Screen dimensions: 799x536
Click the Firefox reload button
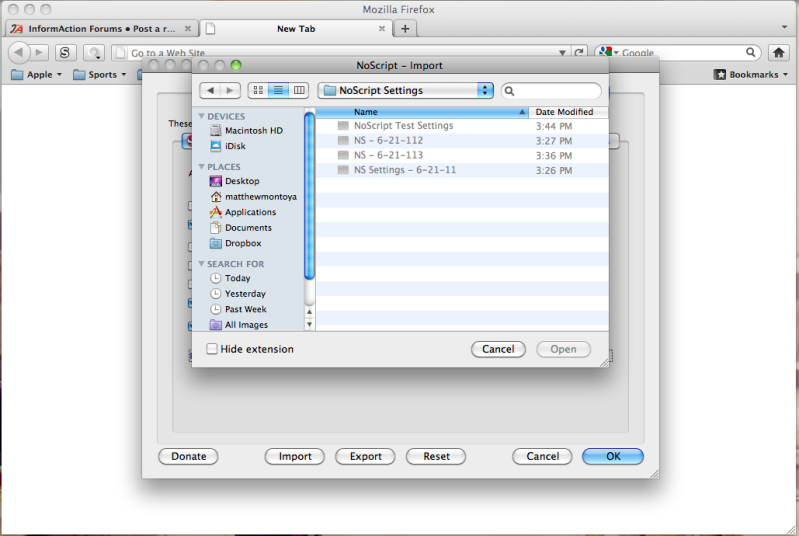coord(578,52)
